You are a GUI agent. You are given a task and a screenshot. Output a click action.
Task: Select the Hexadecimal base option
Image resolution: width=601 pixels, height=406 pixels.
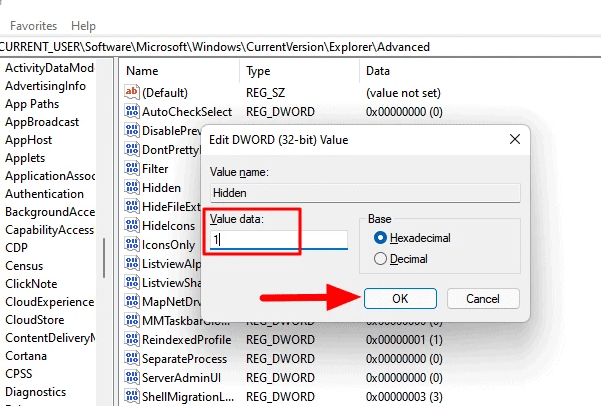click(x=380, y=238)
